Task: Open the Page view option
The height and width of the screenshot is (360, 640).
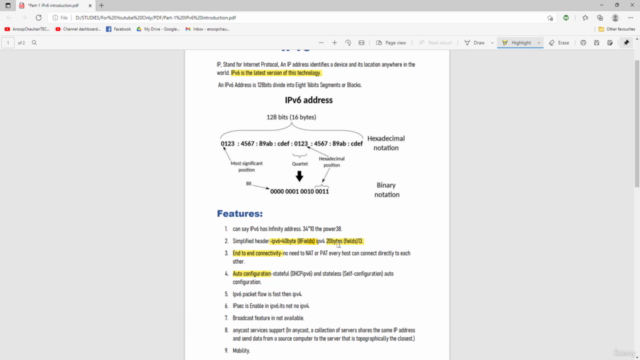Action: [391, 43]
